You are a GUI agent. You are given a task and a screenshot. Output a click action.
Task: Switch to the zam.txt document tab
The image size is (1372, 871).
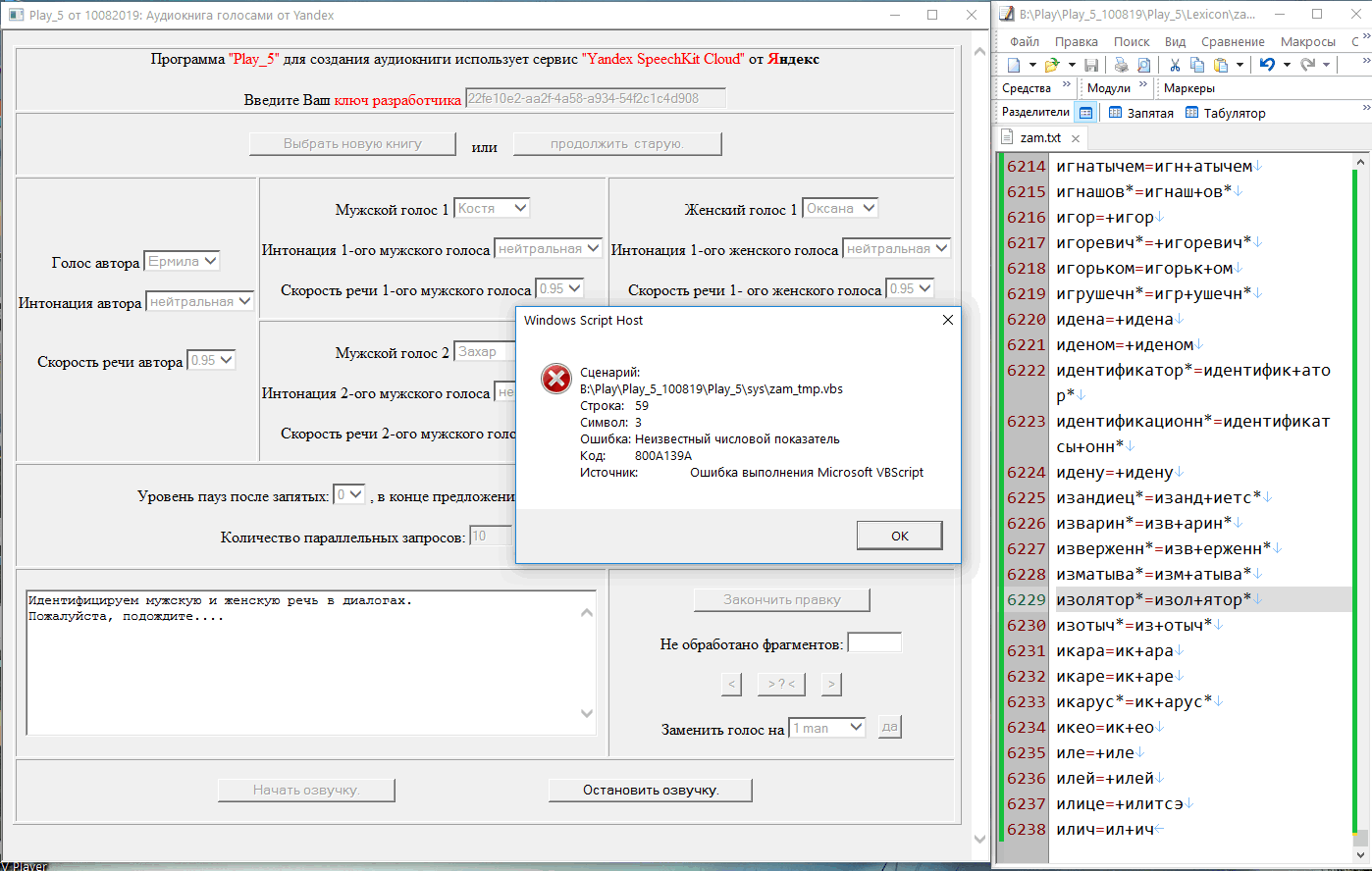pyautogui.click(x=1039, y=138)
